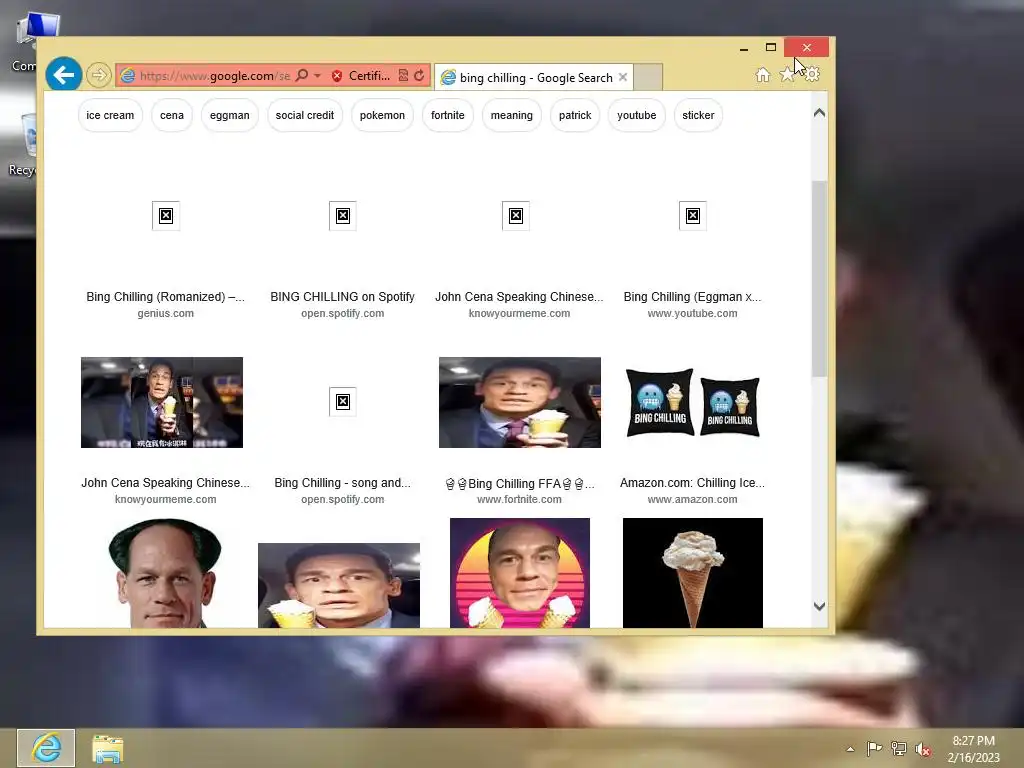The height and width of the screenshot is (768, 1024).
Task: Filter by sticker chip
Action: click(698, 115)
